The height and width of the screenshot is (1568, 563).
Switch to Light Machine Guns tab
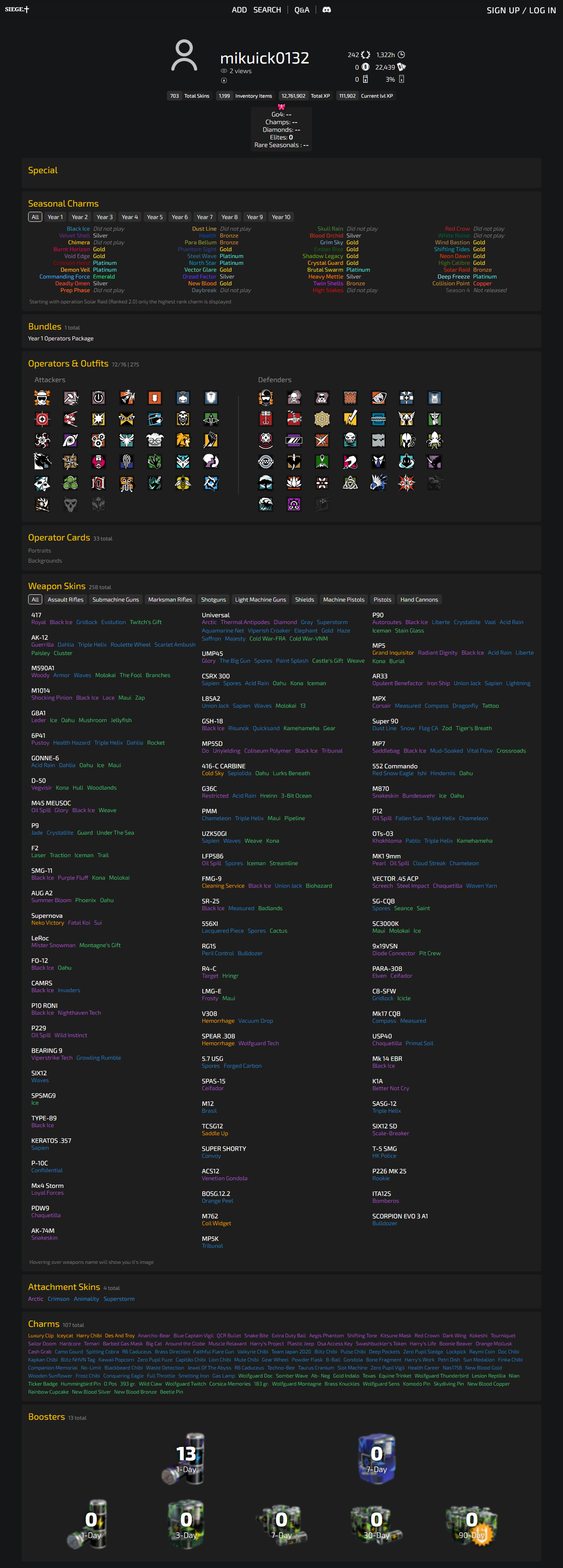click(x=260, y=600)
